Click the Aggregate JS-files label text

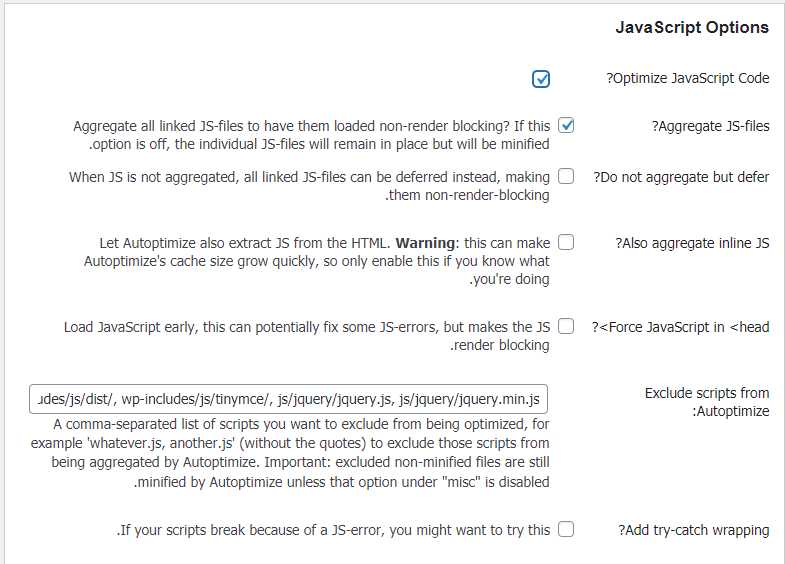711,126
